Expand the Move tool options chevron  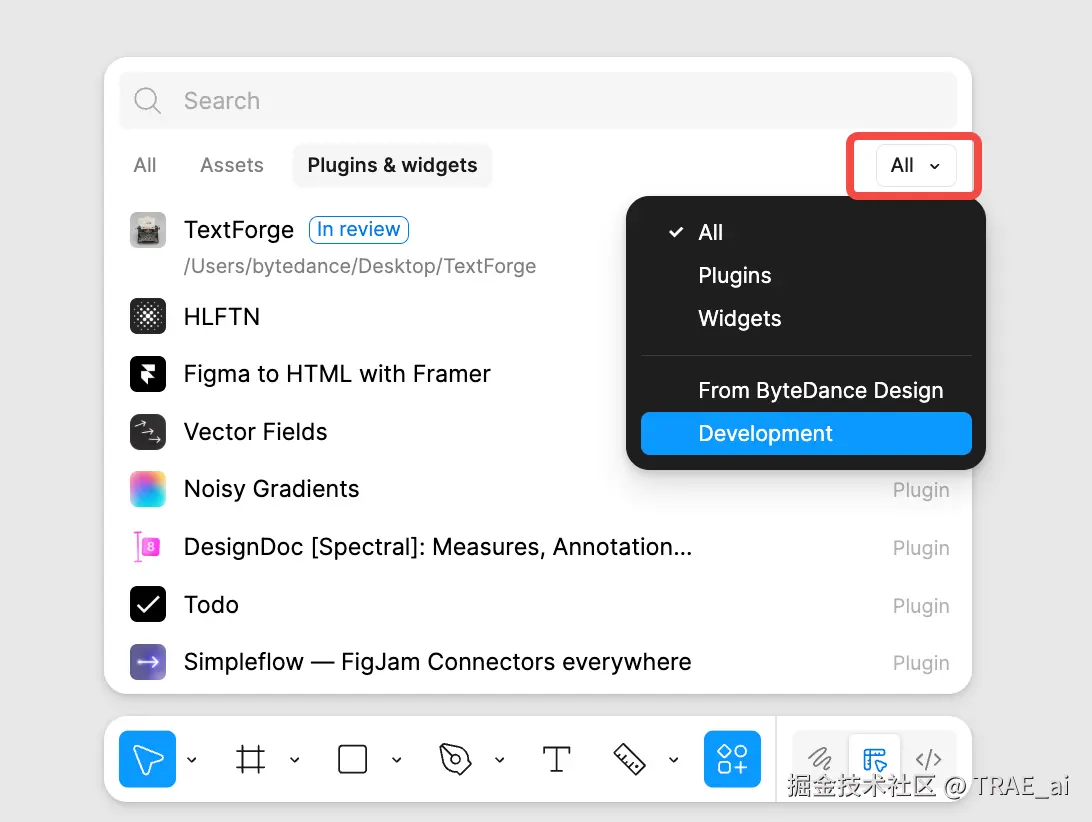pyautogui.click(x=192, y=760)
